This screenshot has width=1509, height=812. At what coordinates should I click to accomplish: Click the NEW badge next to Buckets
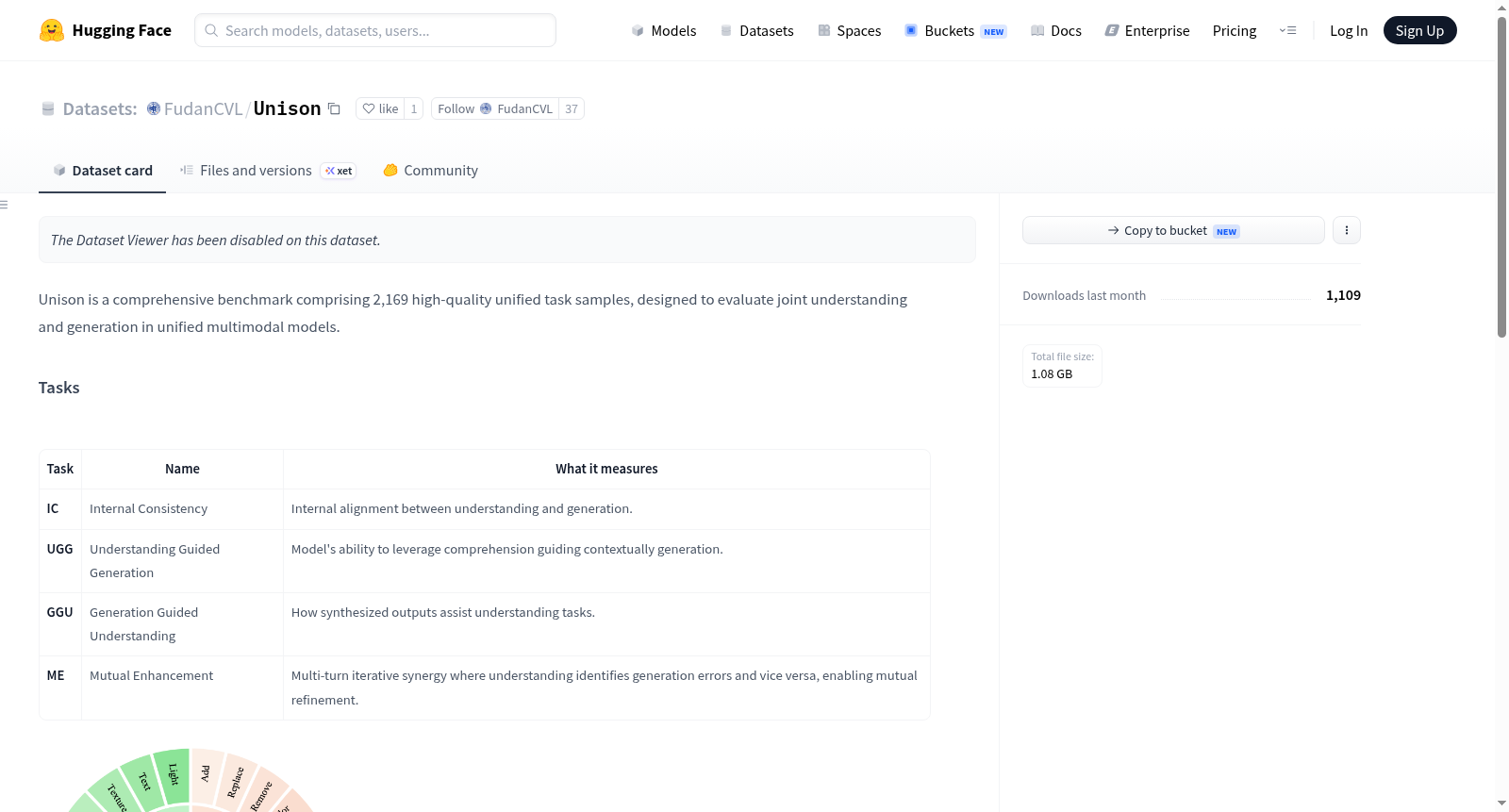click(994, 31)
